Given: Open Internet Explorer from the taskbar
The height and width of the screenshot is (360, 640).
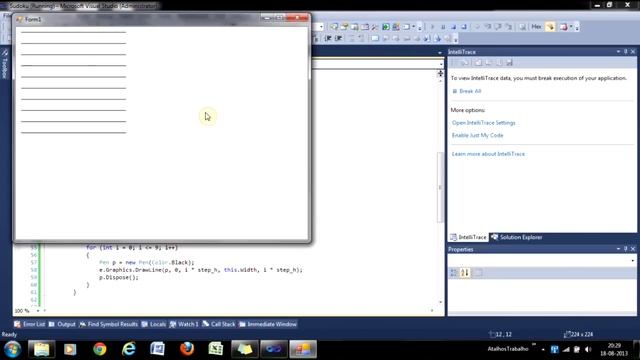Looking at the screenshot, I should (x=129, y=349).
